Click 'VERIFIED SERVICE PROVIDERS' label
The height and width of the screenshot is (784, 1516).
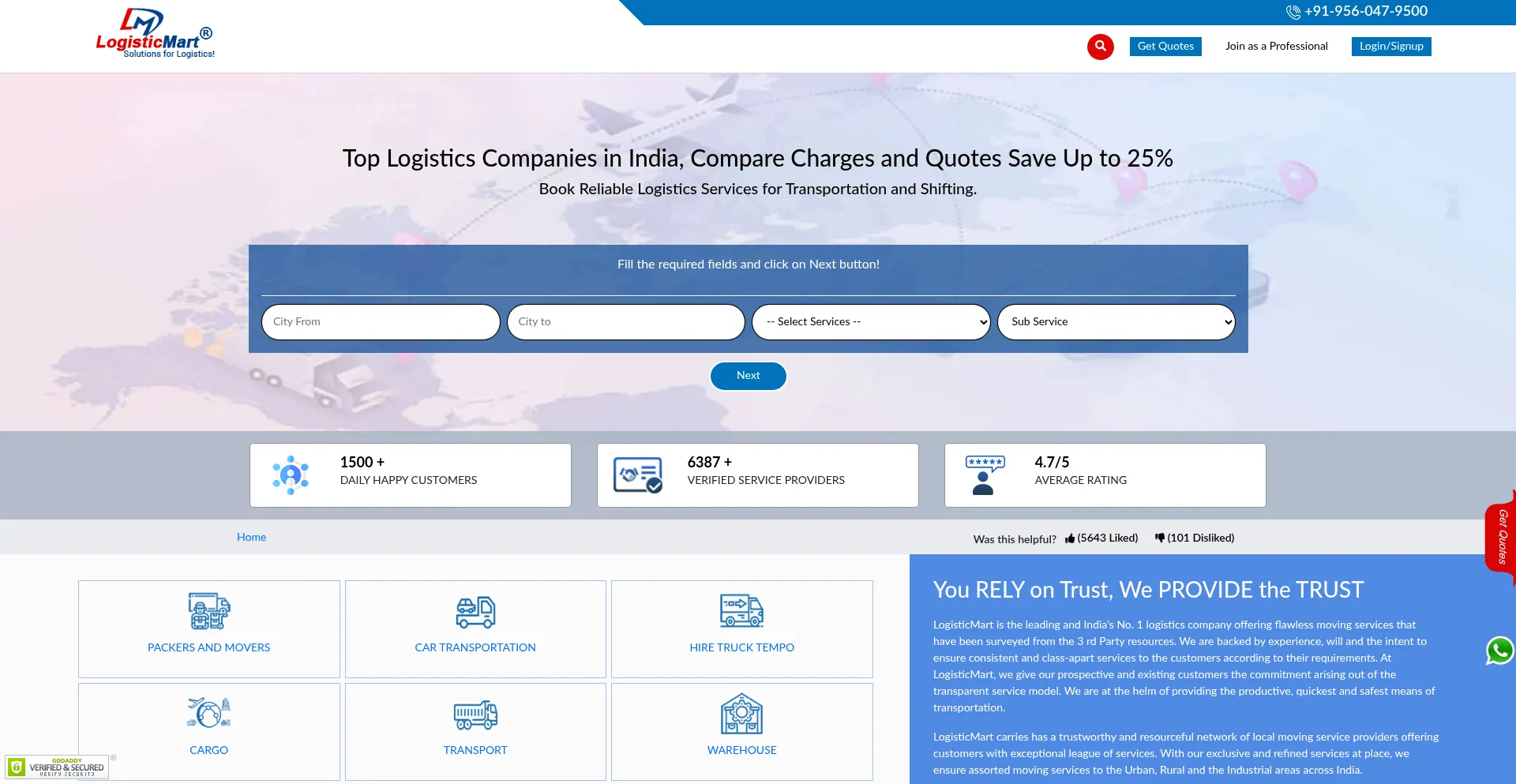[x=766, y=481]
